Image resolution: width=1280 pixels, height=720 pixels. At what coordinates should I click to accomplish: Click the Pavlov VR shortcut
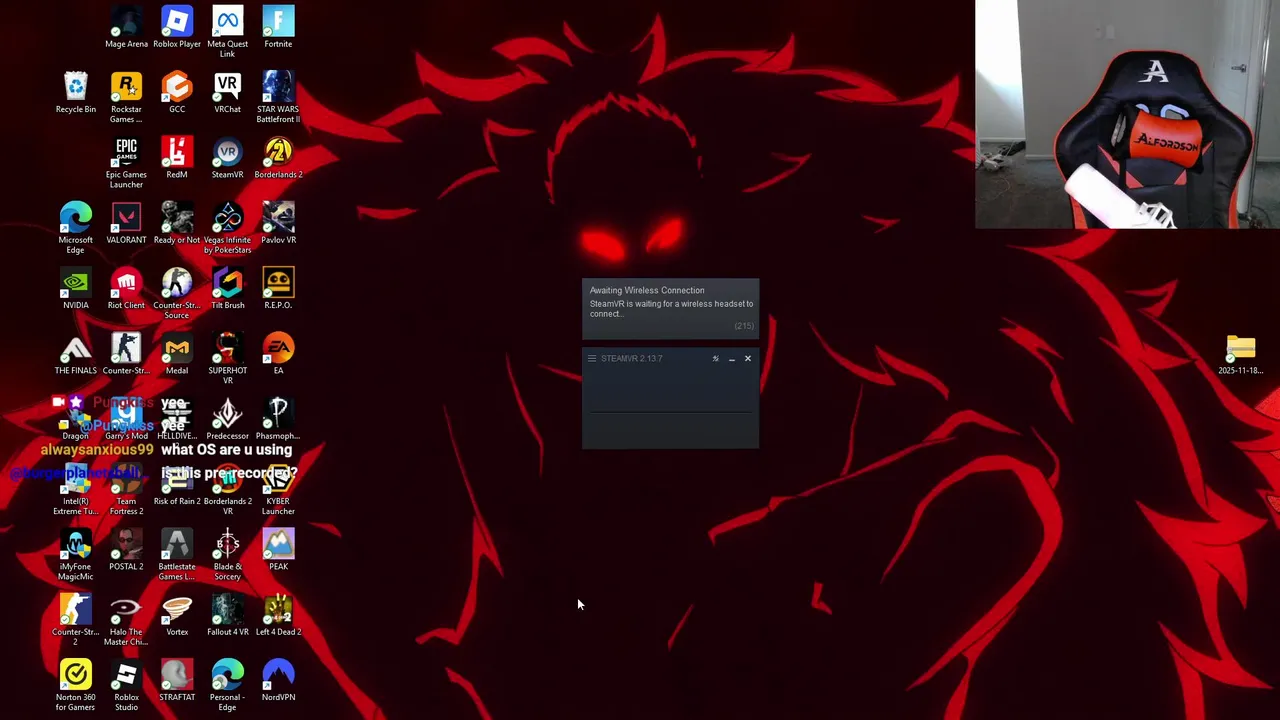click(278, 224)
